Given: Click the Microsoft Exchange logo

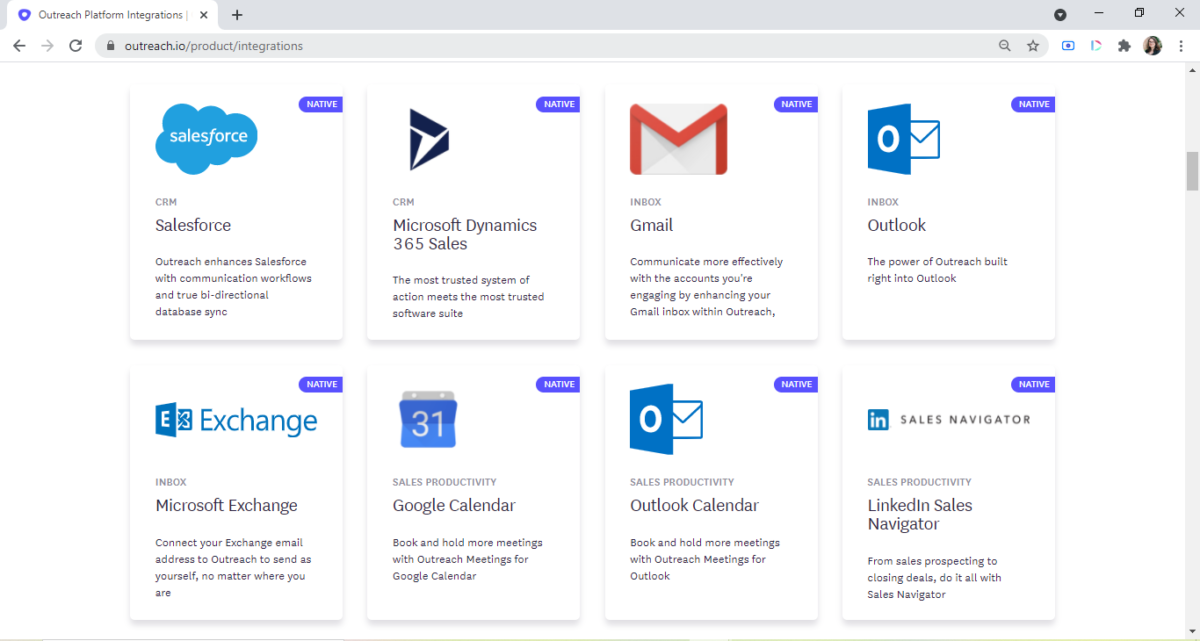Looking at the screenshot, I should point(236,419).
